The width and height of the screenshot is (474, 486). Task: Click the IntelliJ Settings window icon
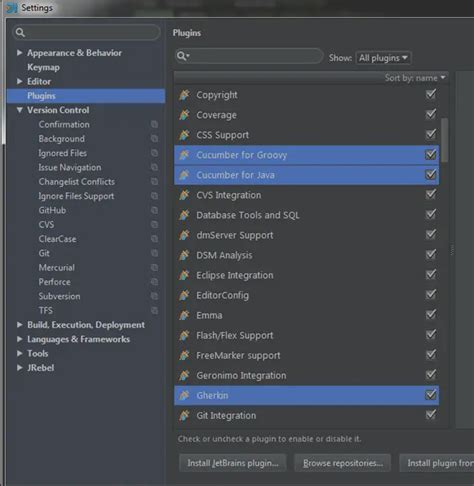(x=12, y=7)
